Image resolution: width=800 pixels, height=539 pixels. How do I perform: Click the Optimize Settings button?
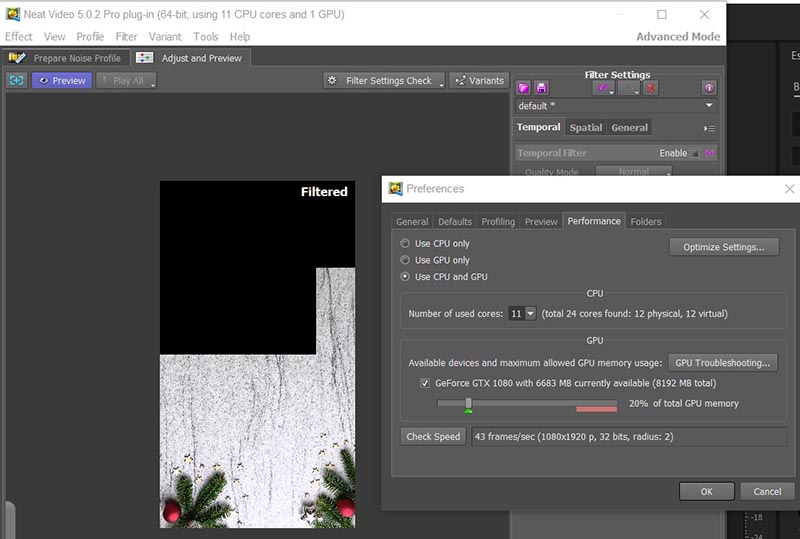coord(724,247)
